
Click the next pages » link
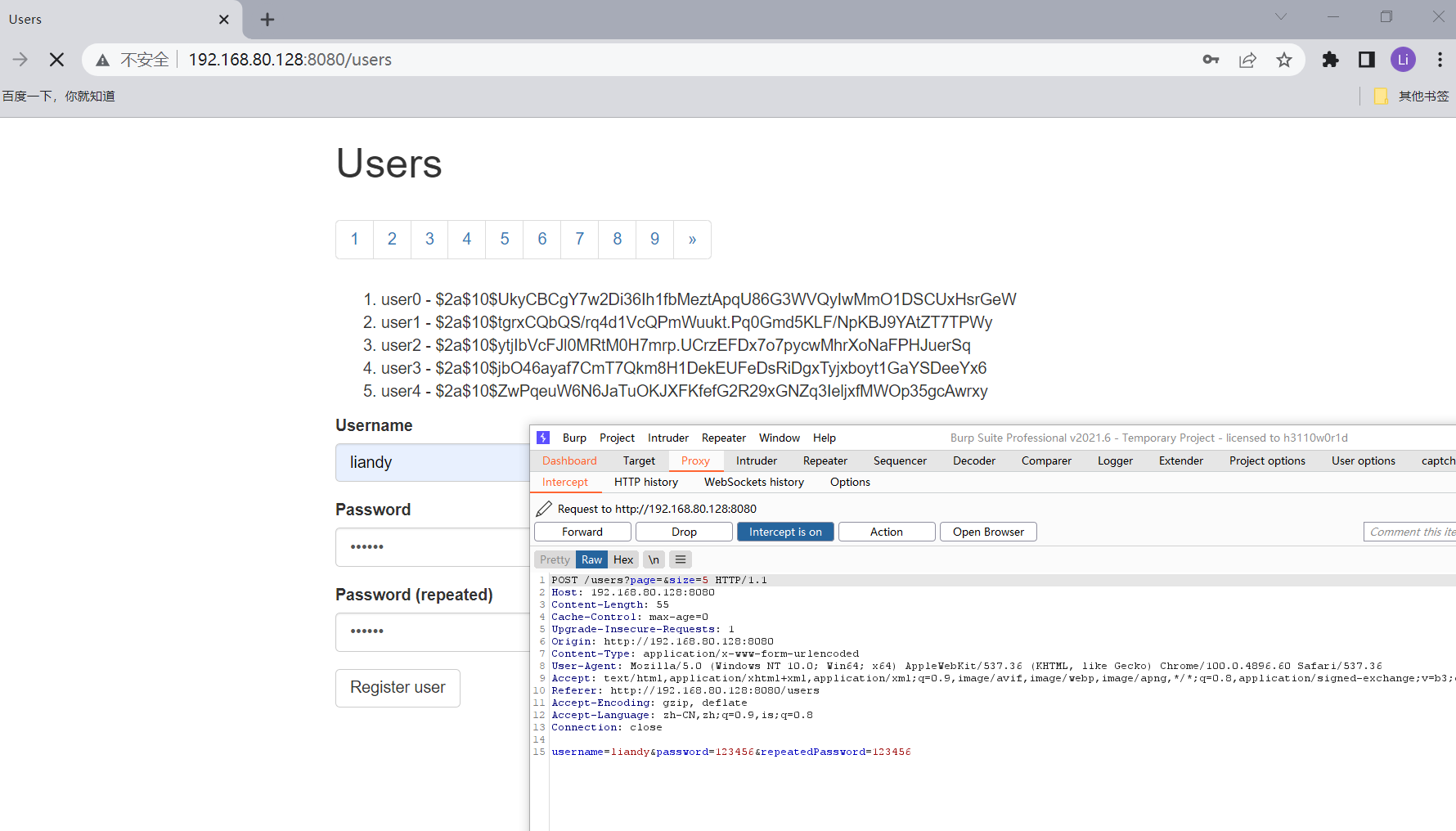click(693, 239)
